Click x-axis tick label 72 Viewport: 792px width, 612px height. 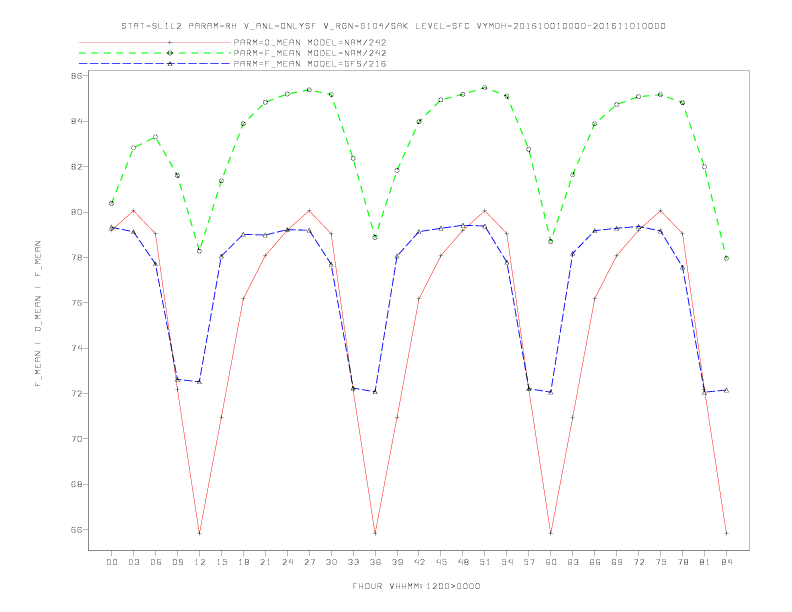pos(639,562)
